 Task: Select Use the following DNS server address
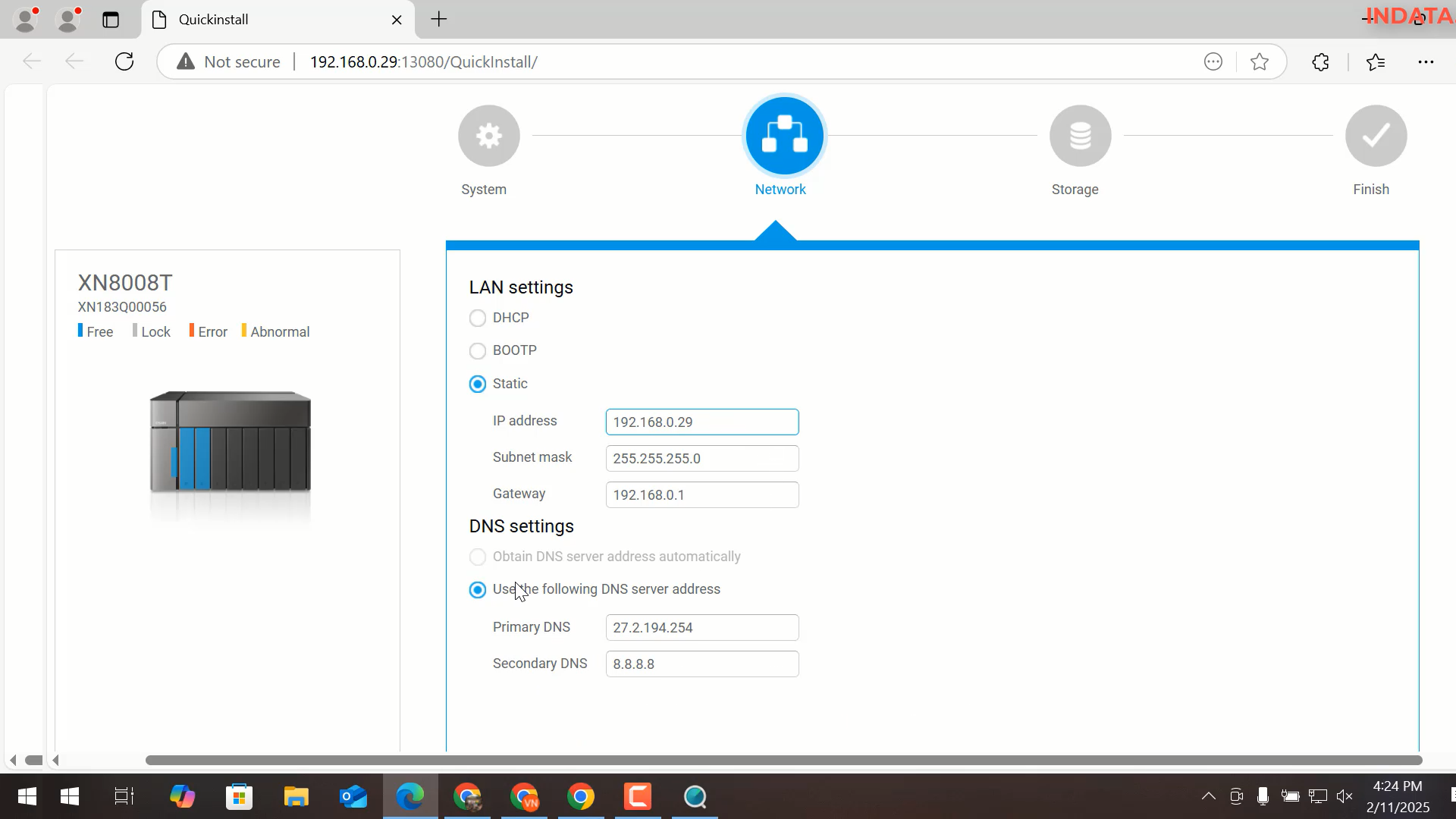click(x=478, y=590)
